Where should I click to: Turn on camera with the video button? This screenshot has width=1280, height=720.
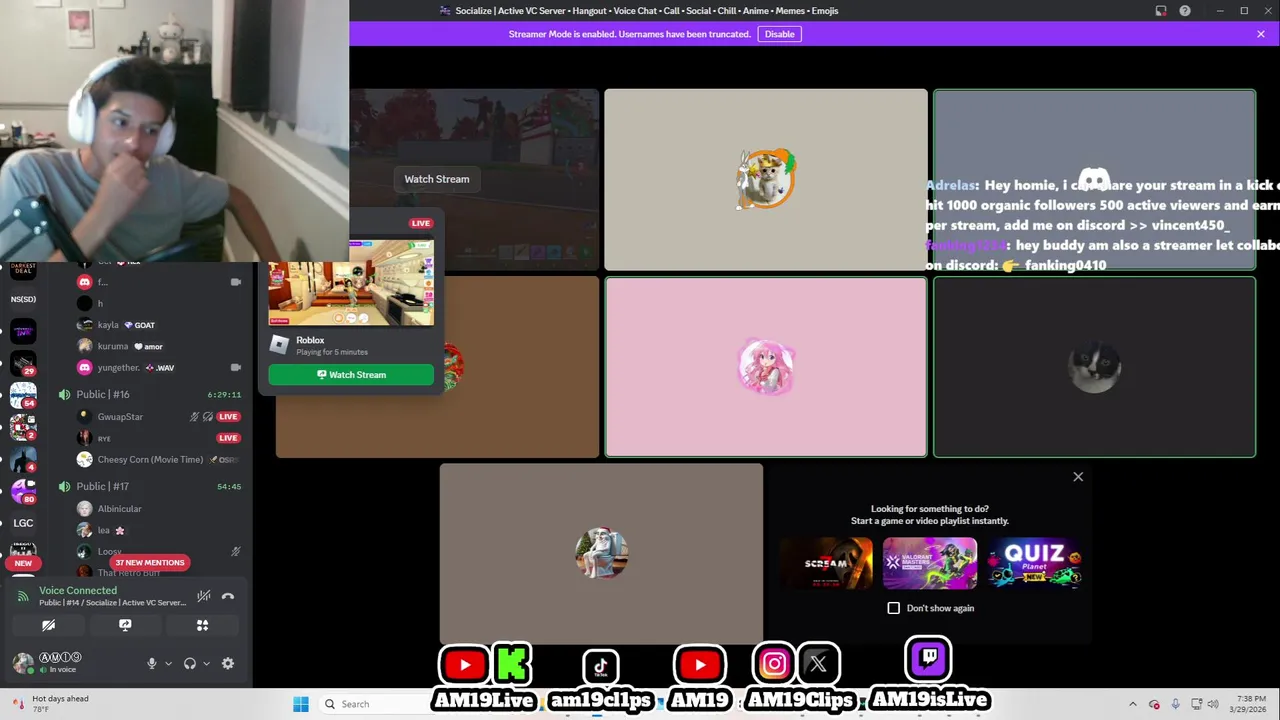tap(48, 625)
